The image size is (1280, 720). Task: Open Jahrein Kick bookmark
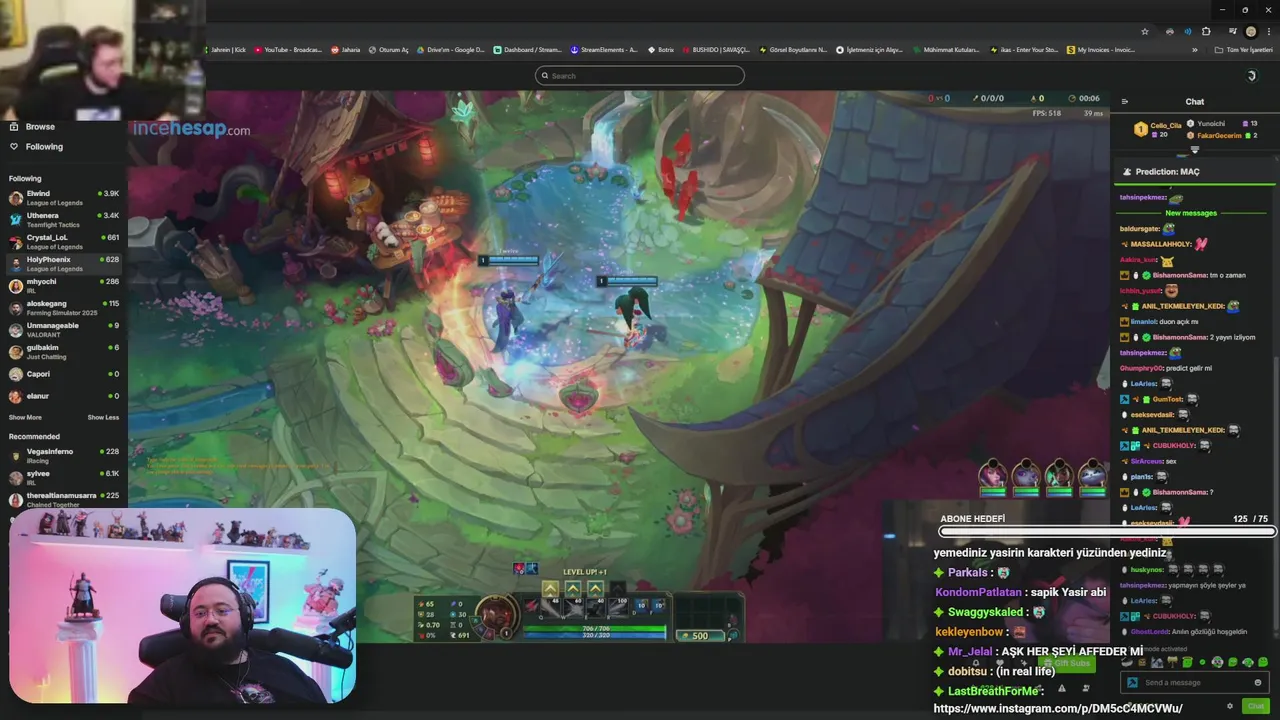pyautogui.click(x=227, y=50)
